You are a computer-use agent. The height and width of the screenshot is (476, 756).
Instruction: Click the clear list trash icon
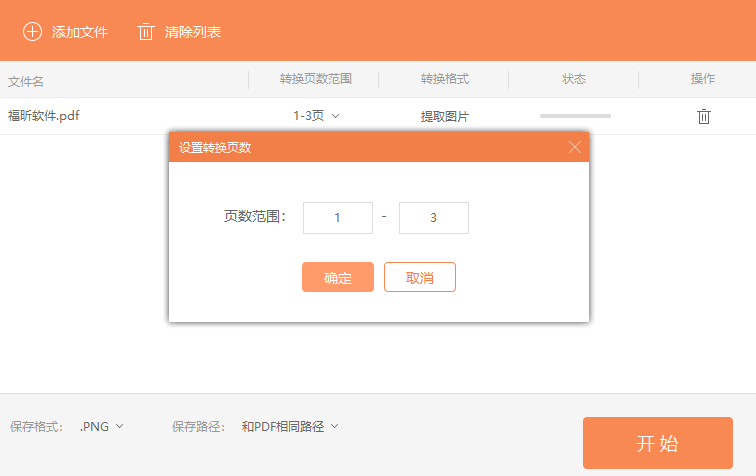pyautogui.click(x=145, y=32)
